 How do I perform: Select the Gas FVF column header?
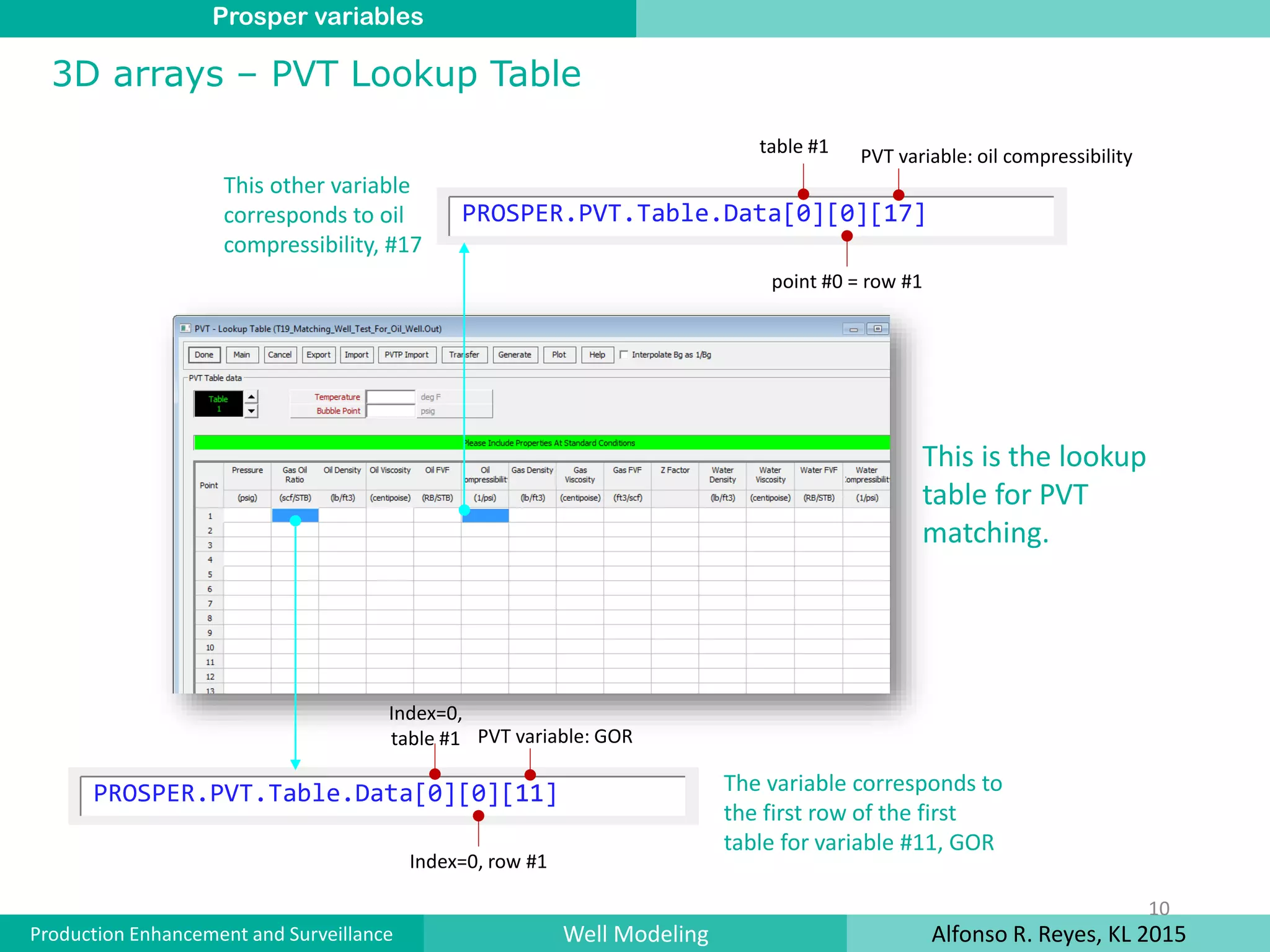coord(628,475)
